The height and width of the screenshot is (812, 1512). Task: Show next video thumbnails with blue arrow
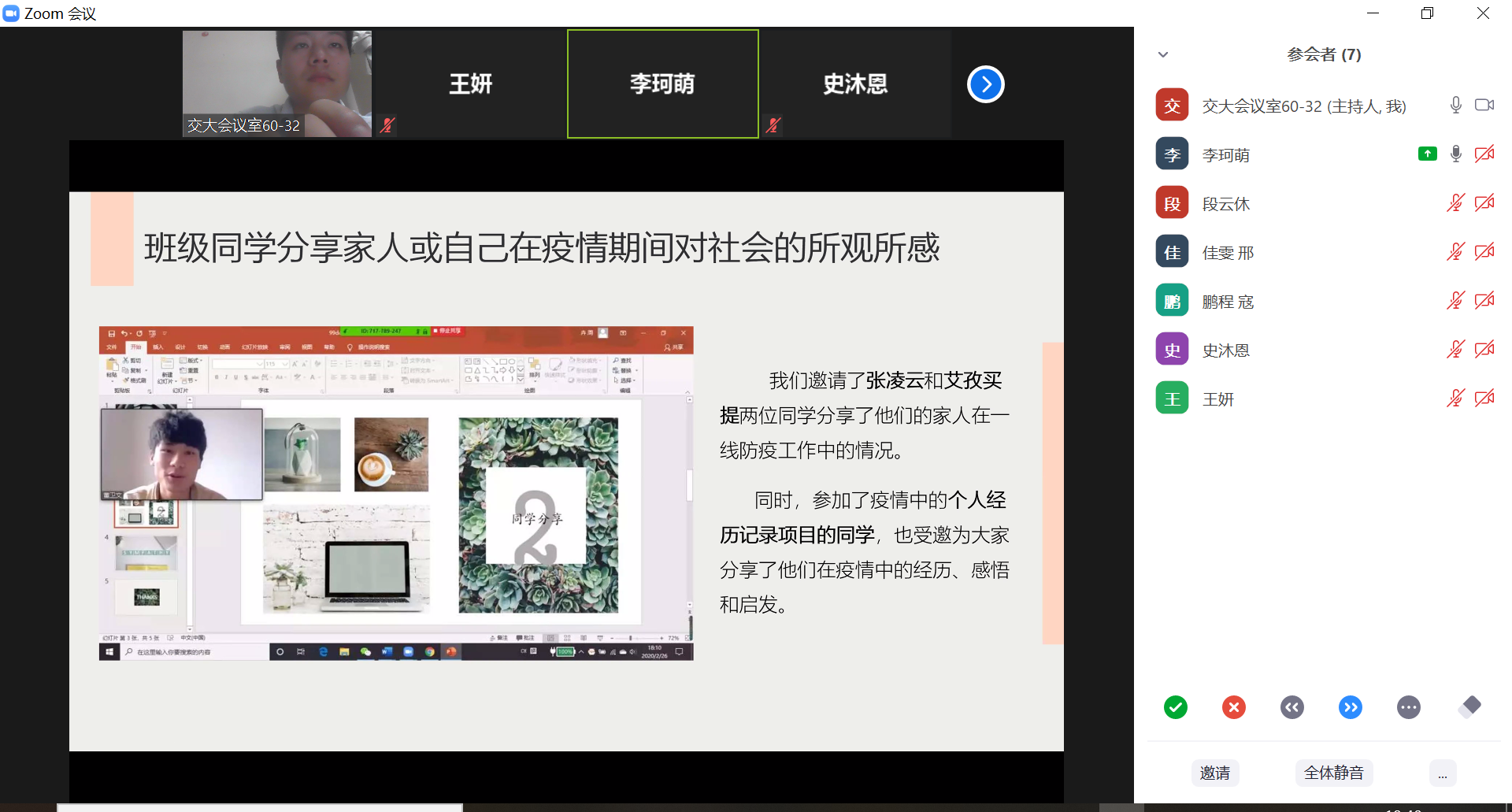point(985,84)
